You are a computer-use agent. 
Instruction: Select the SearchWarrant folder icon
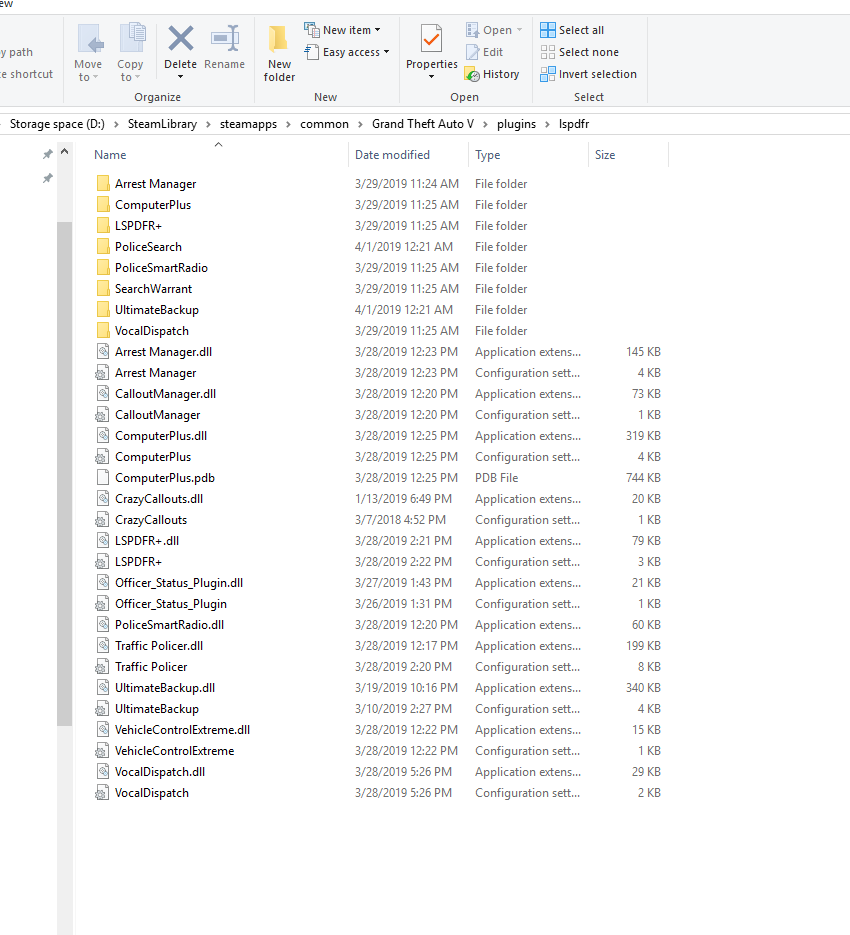click(103, 289)
